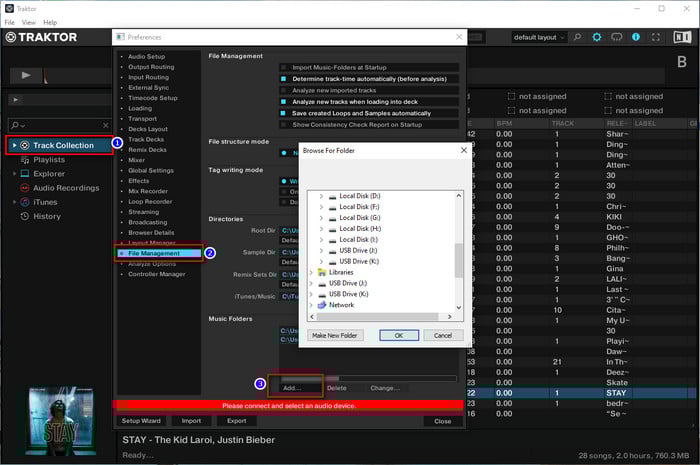Click the folder tree vertical scrollbar thumb

click(x=458, y=260)
